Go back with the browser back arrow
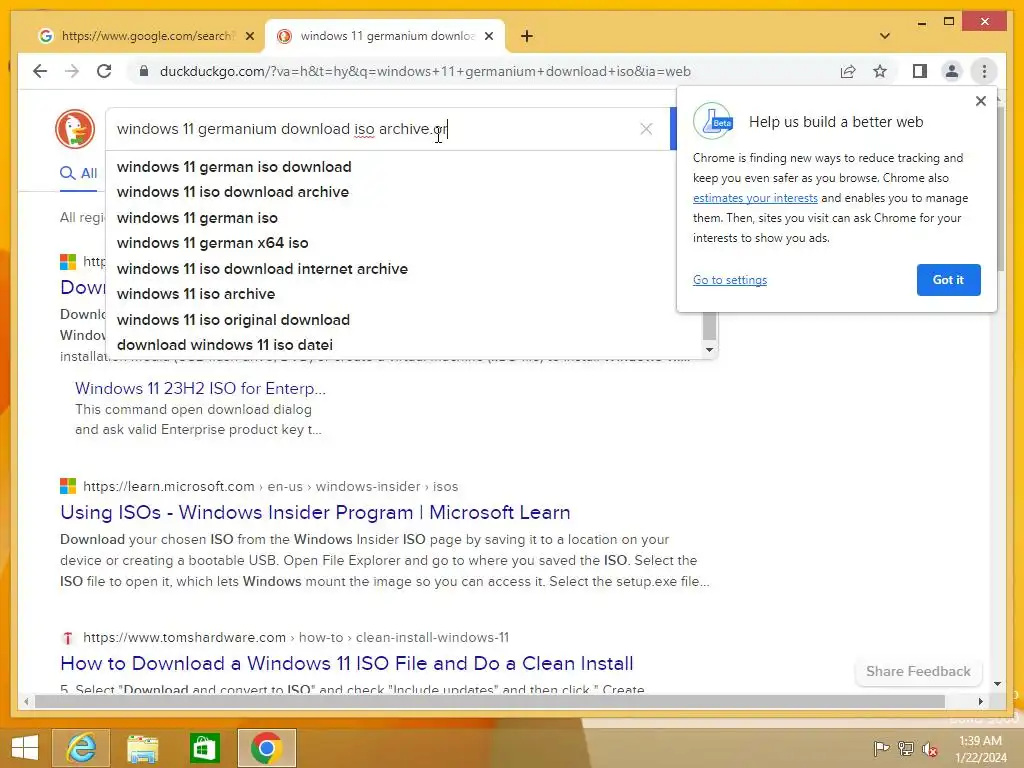 coord(40,71)
